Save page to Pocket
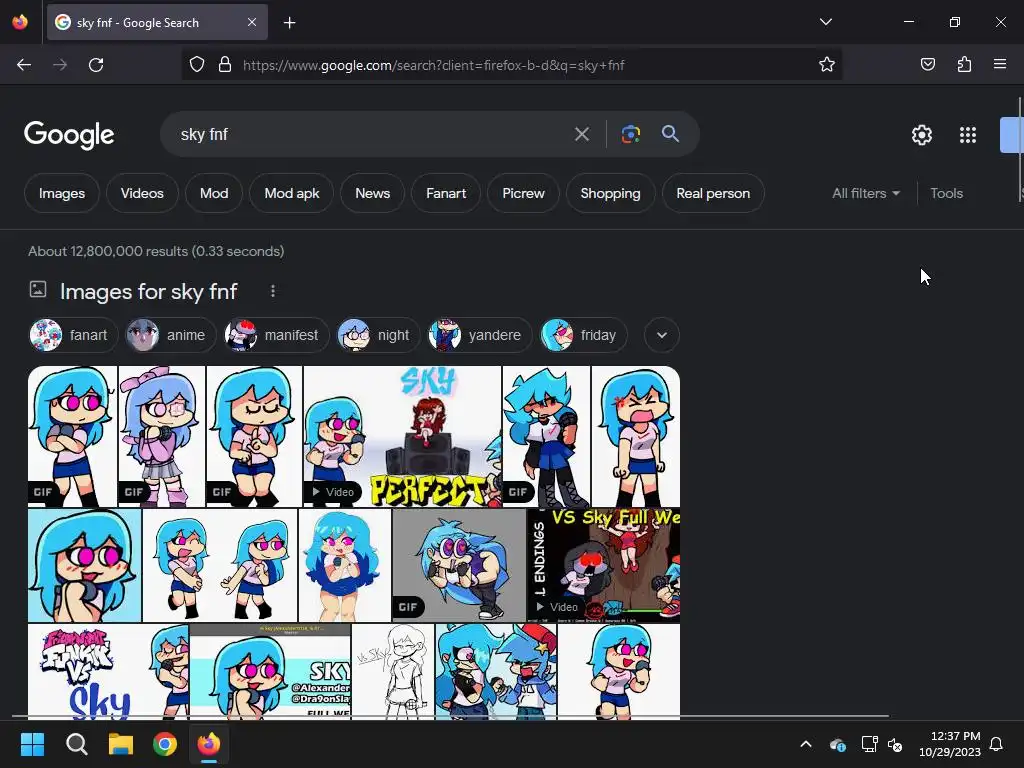This screenshot has height=768, width=1024. click(927, 64)
